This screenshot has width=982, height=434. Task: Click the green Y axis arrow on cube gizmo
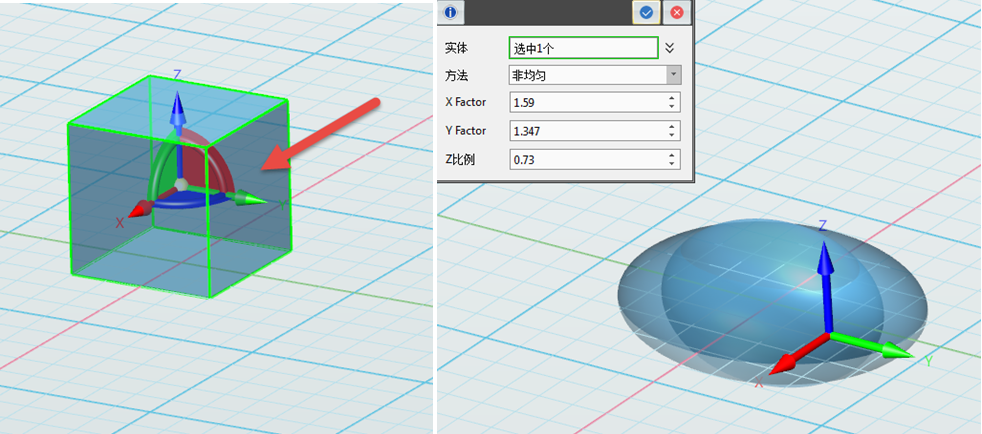(x=250, y=200)
